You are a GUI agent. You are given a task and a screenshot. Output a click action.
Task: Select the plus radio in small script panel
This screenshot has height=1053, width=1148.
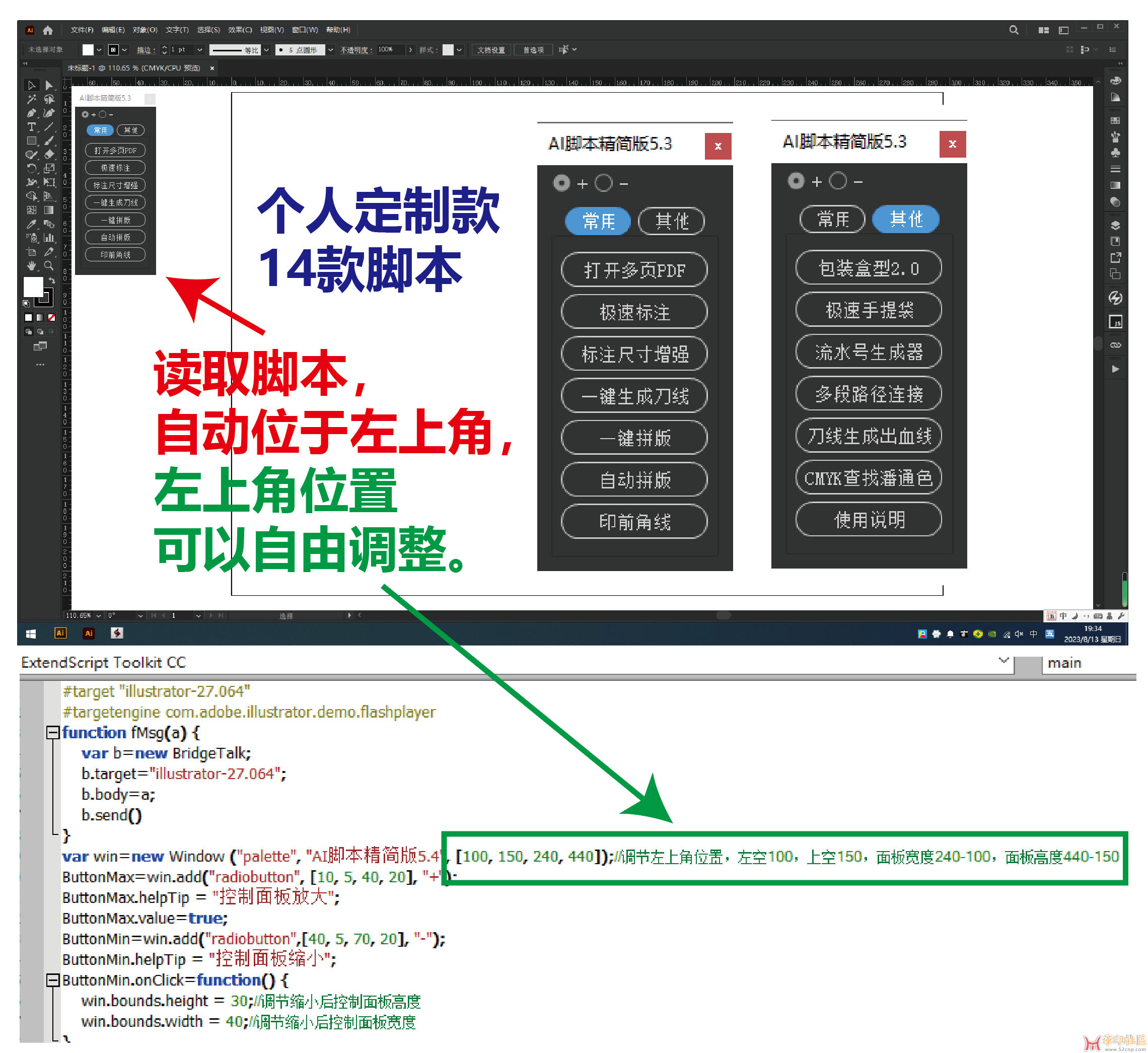[x=86, y=114]
